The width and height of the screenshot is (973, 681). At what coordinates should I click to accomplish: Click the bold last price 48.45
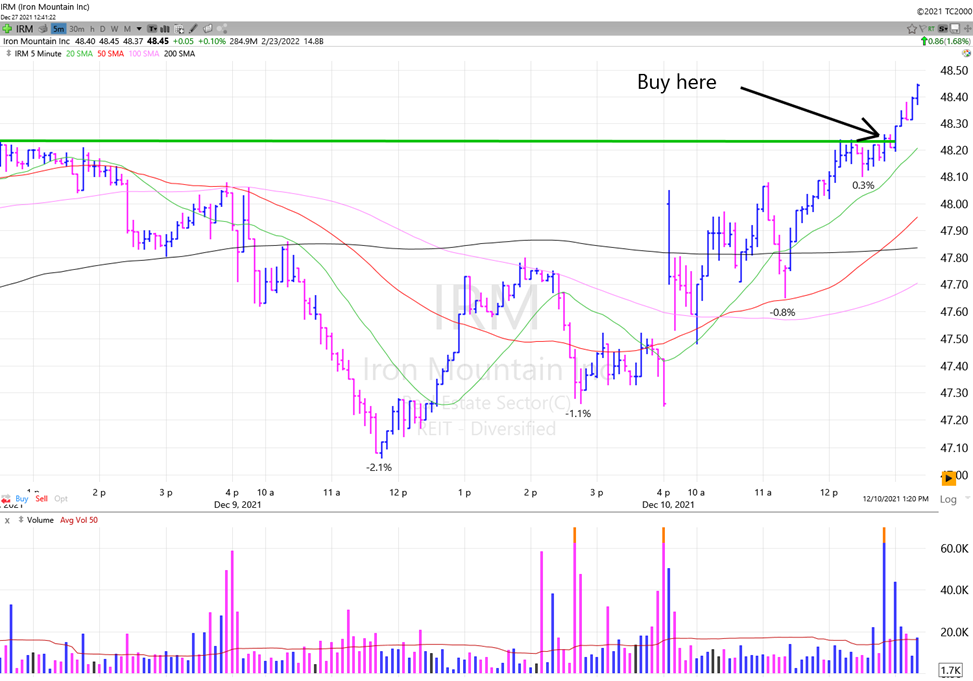click(x=158, y=41)
